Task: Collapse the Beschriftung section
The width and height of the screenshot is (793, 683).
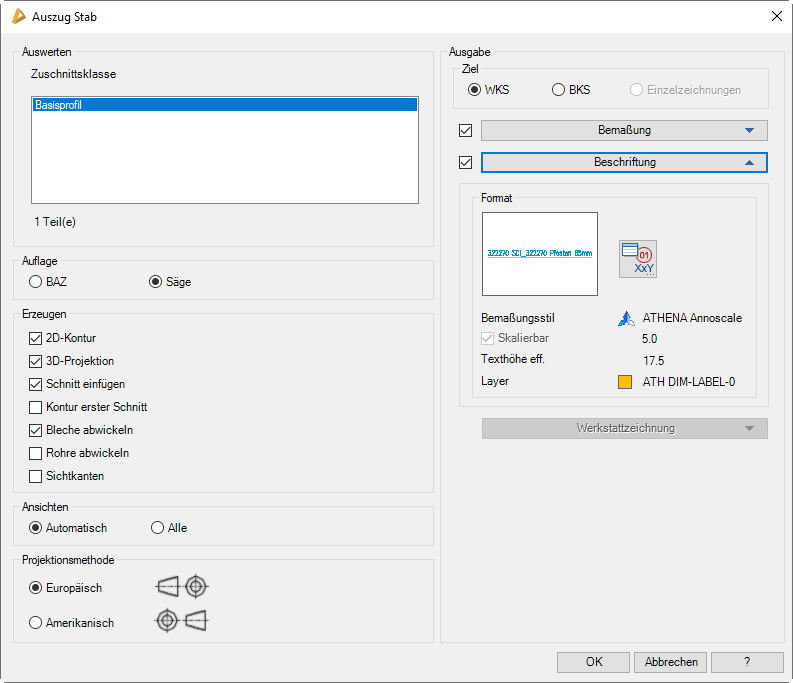Action: pos(624,162)
